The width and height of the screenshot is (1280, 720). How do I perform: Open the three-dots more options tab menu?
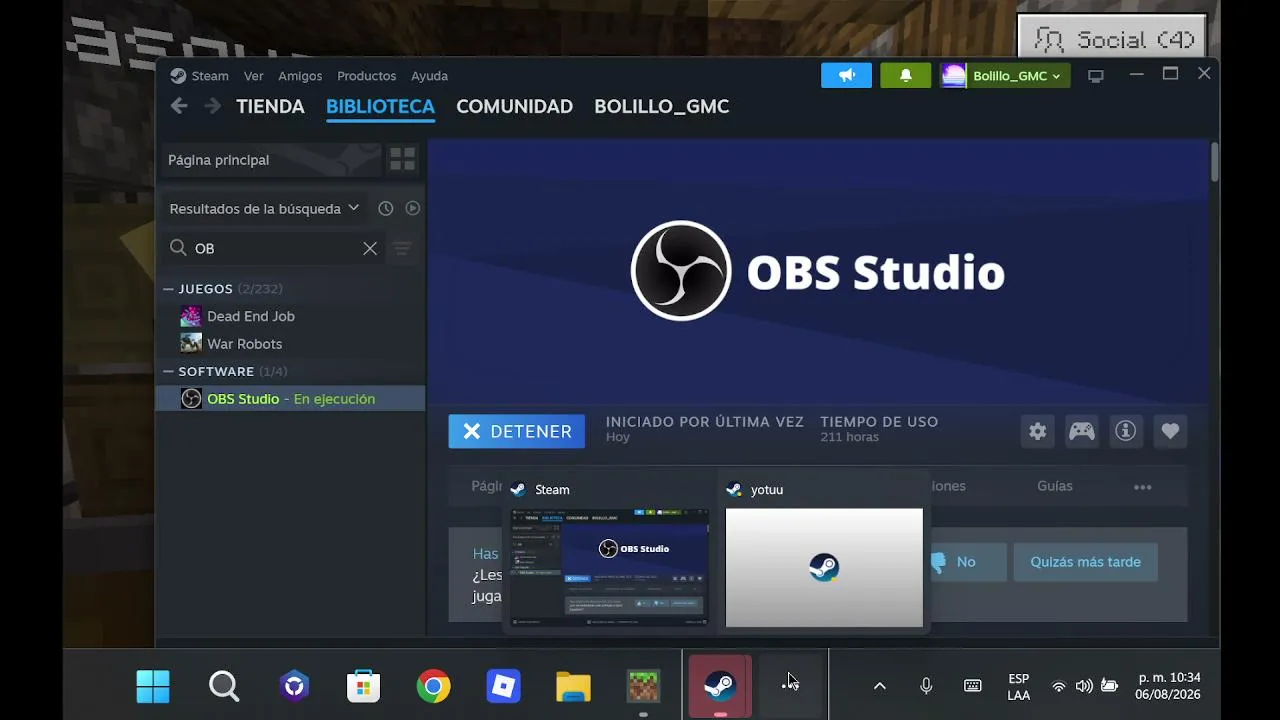1143,487
